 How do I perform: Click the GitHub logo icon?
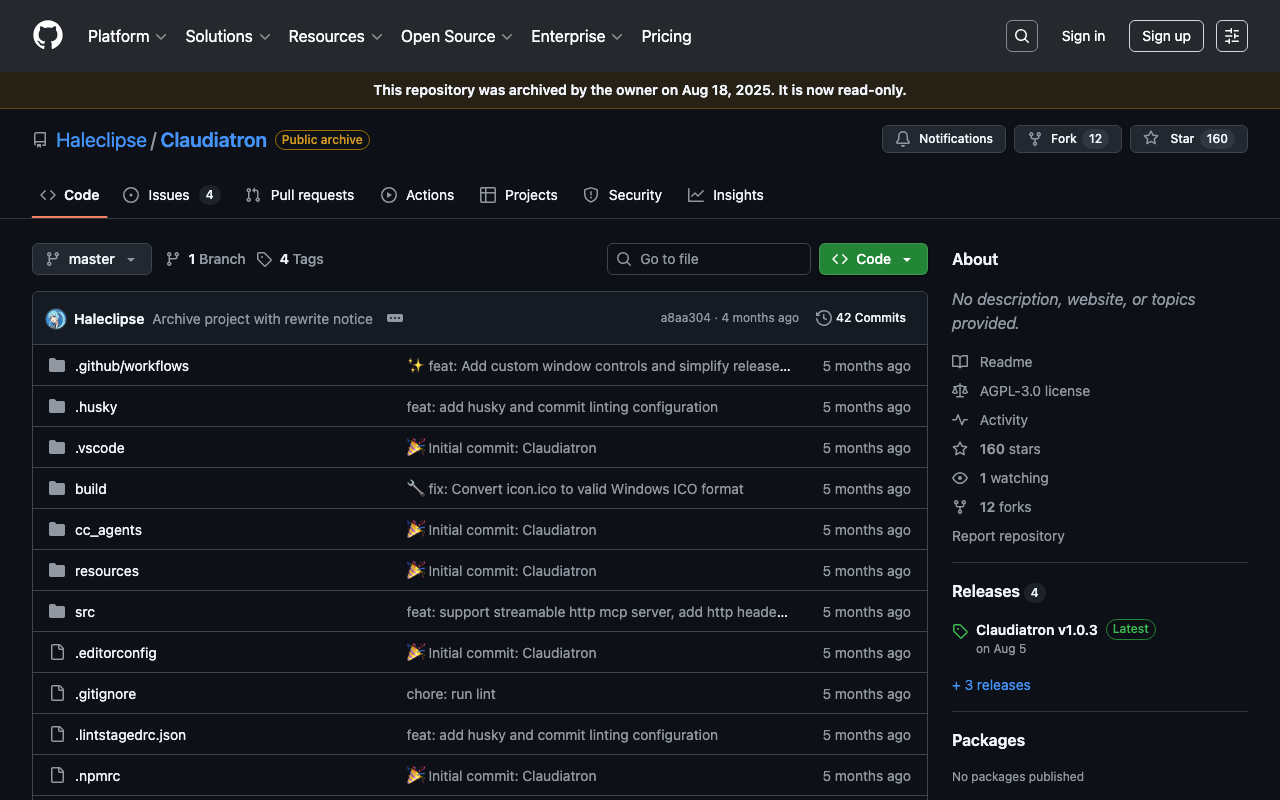point(48,36)
